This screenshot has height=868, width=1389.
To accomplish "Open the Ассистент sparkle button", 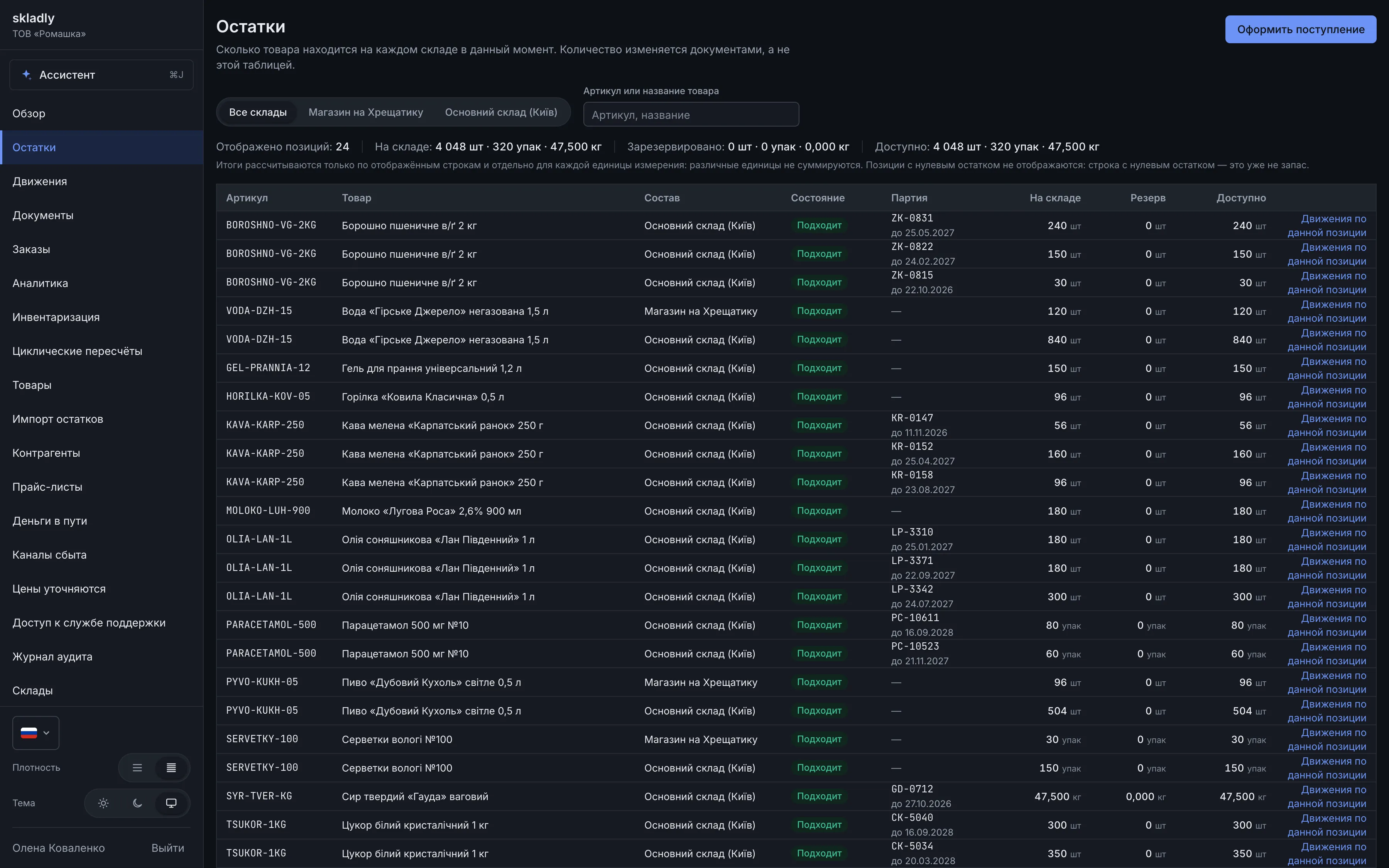I will [x=101, y=74].
